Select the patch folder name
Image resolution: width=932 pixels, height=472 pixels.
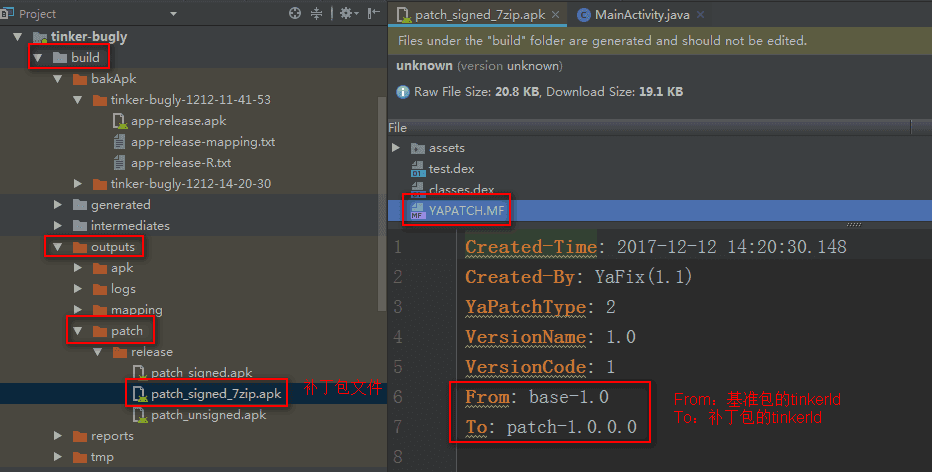click(127, 331)
